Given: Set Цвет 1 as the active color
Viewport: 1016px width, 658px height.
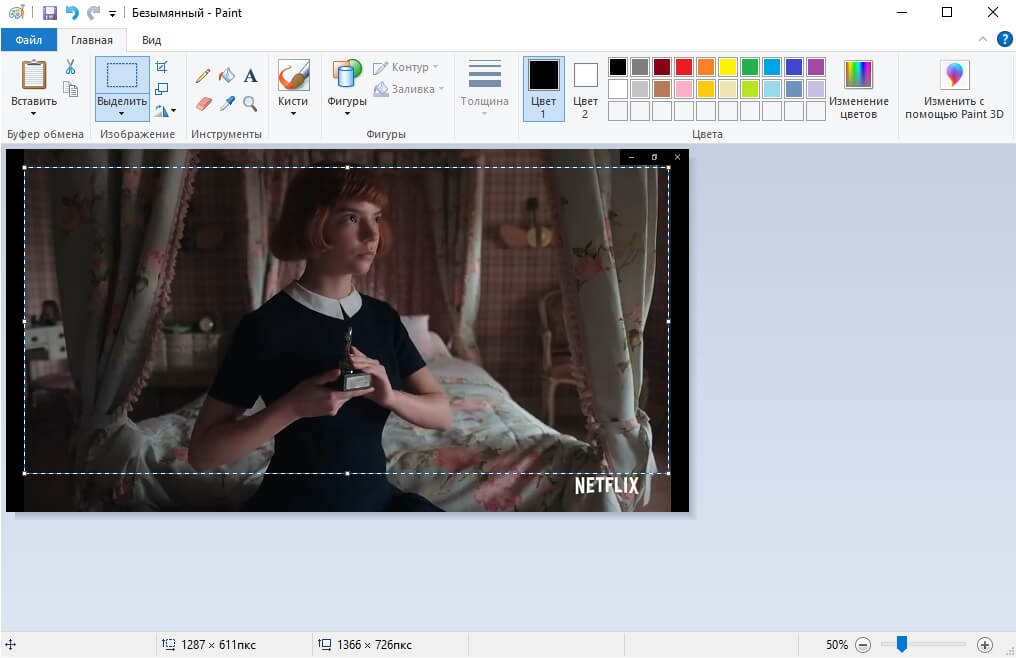Looking at the screenshot, I should click(x=543, y=88).
